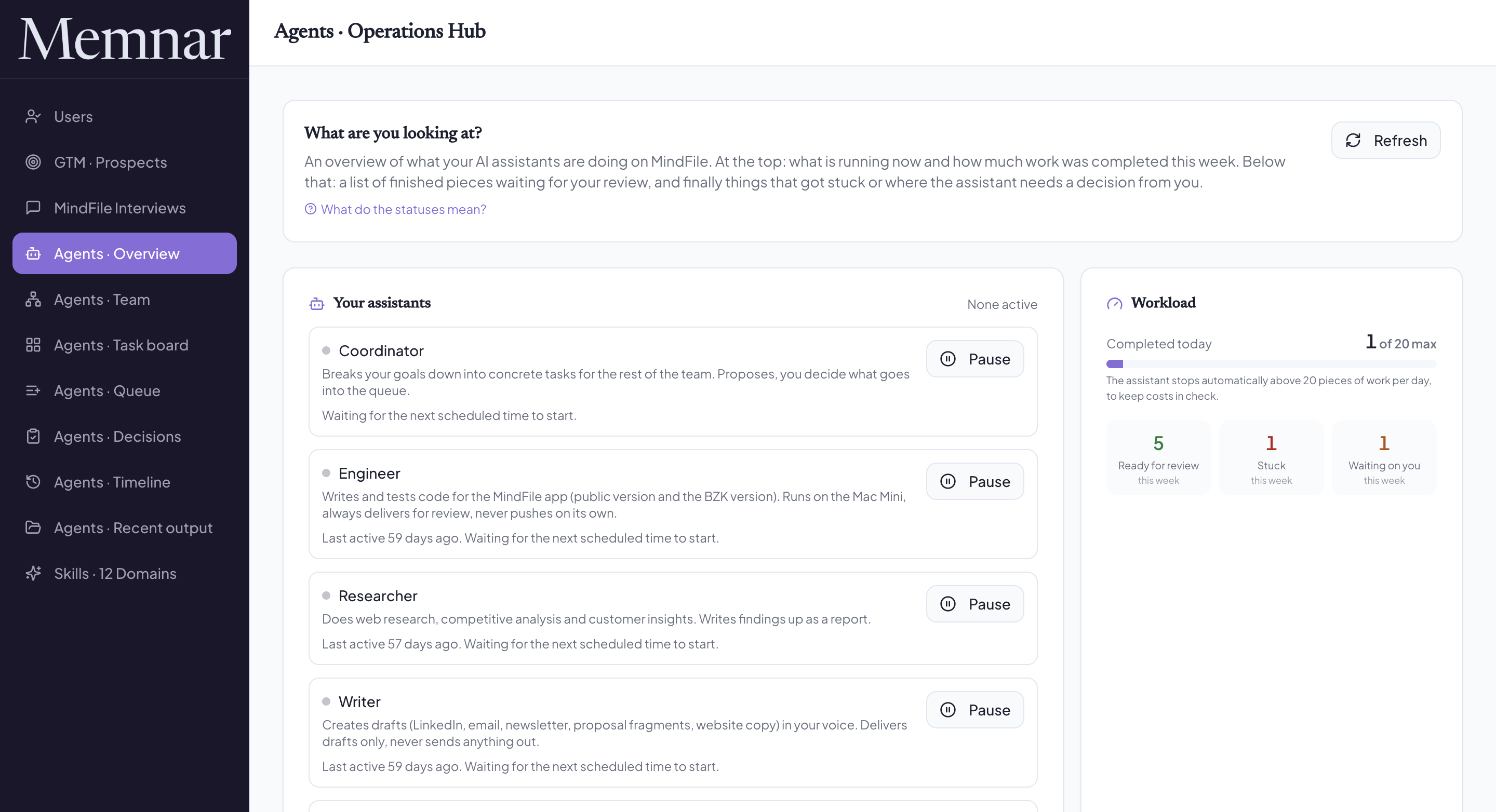The height and width of the screenshot is (812, 1496).
Task: Open Agents · Recent output
Action: [x=124, y=527]
